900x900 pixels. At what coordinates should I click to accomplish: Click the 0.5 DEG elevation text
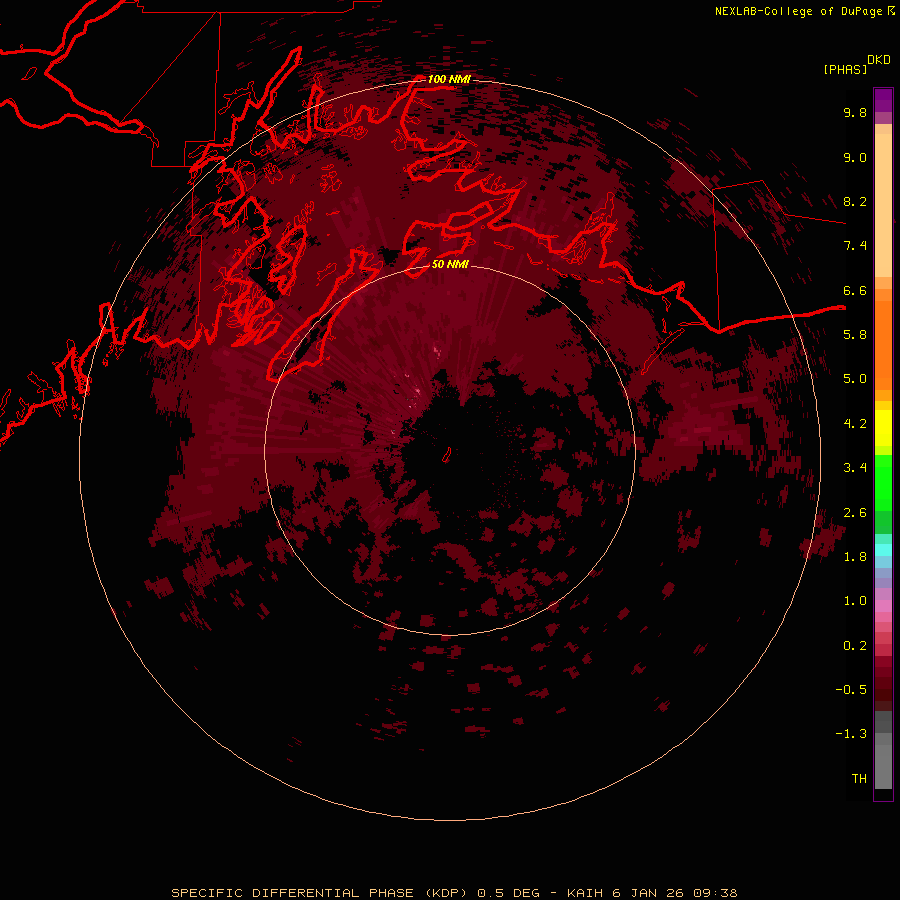coord(509,893)
